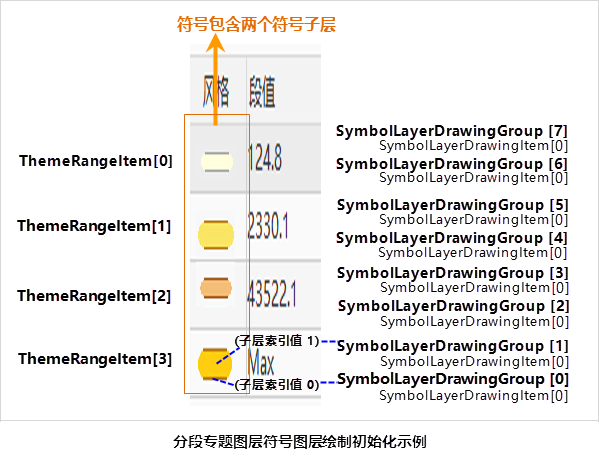Click SymbolLayerDrawingGroup [7] heading

point(452,131)
